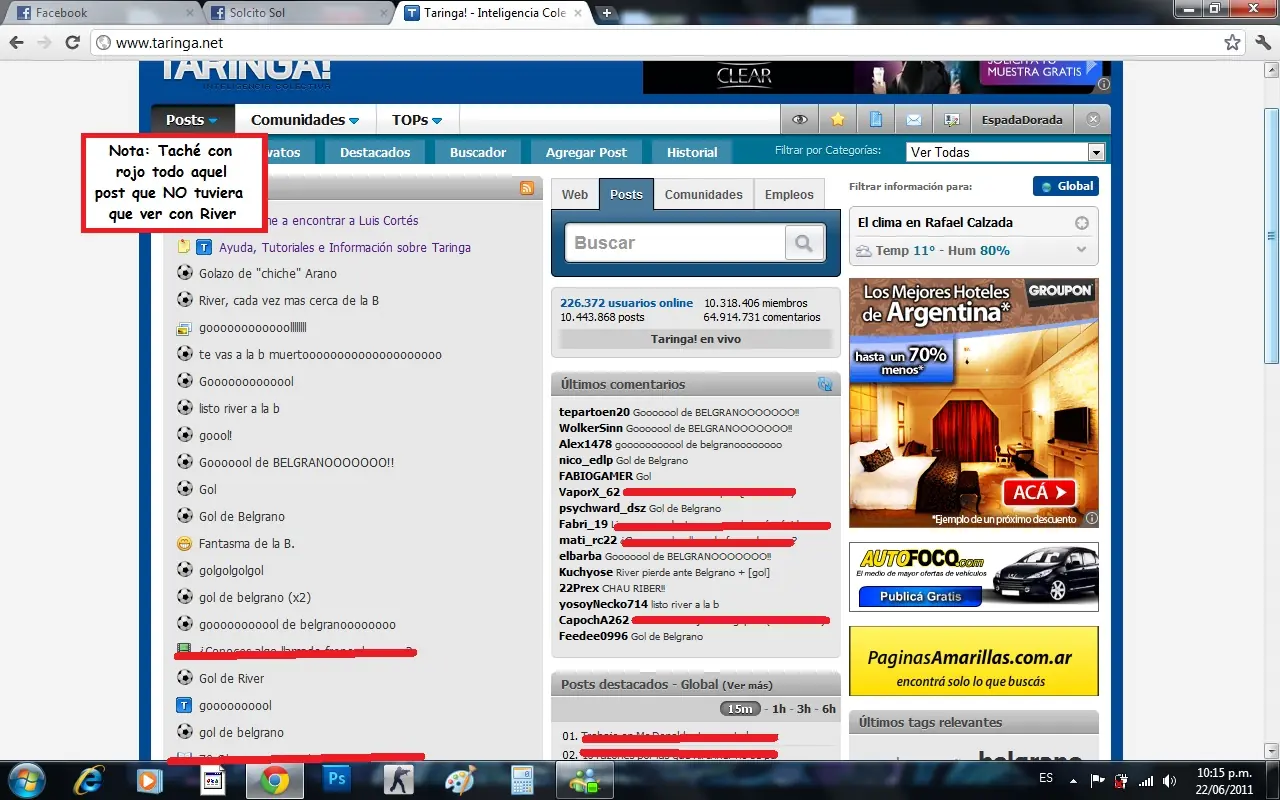Open the "Gol de River" post

(232, 678)
